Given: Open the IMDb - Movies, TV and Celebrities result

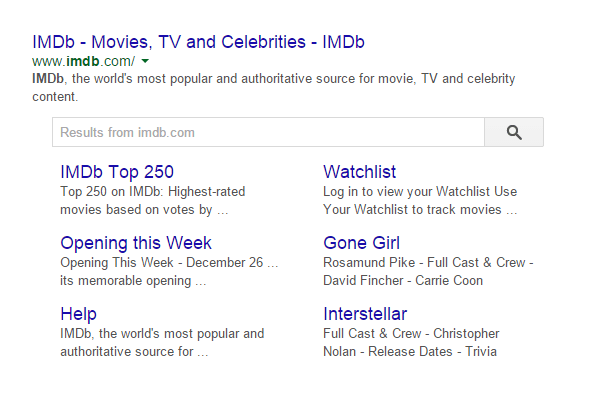Looking at the screenshot, I should coord(198,42).
